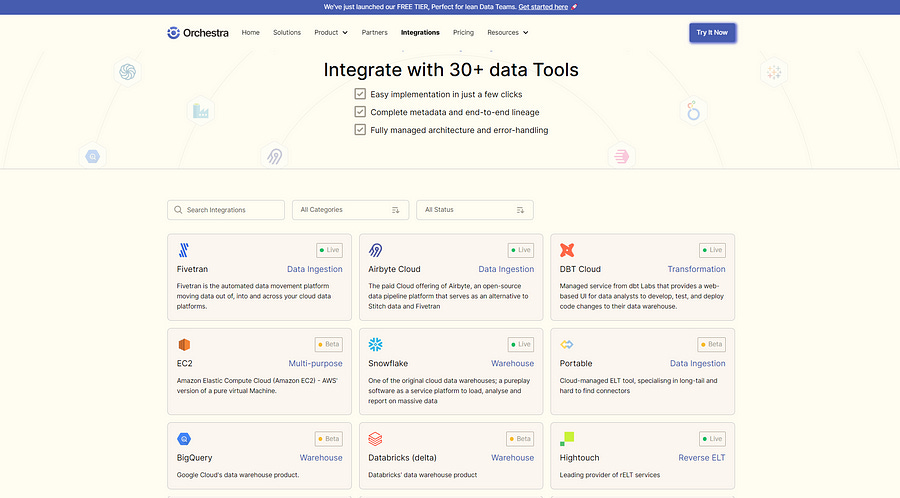Click Fivetran's Data Ingestion category link
The height and width of the screenshot is (498, 900).
pyautogui.click(x=315, y=269)
